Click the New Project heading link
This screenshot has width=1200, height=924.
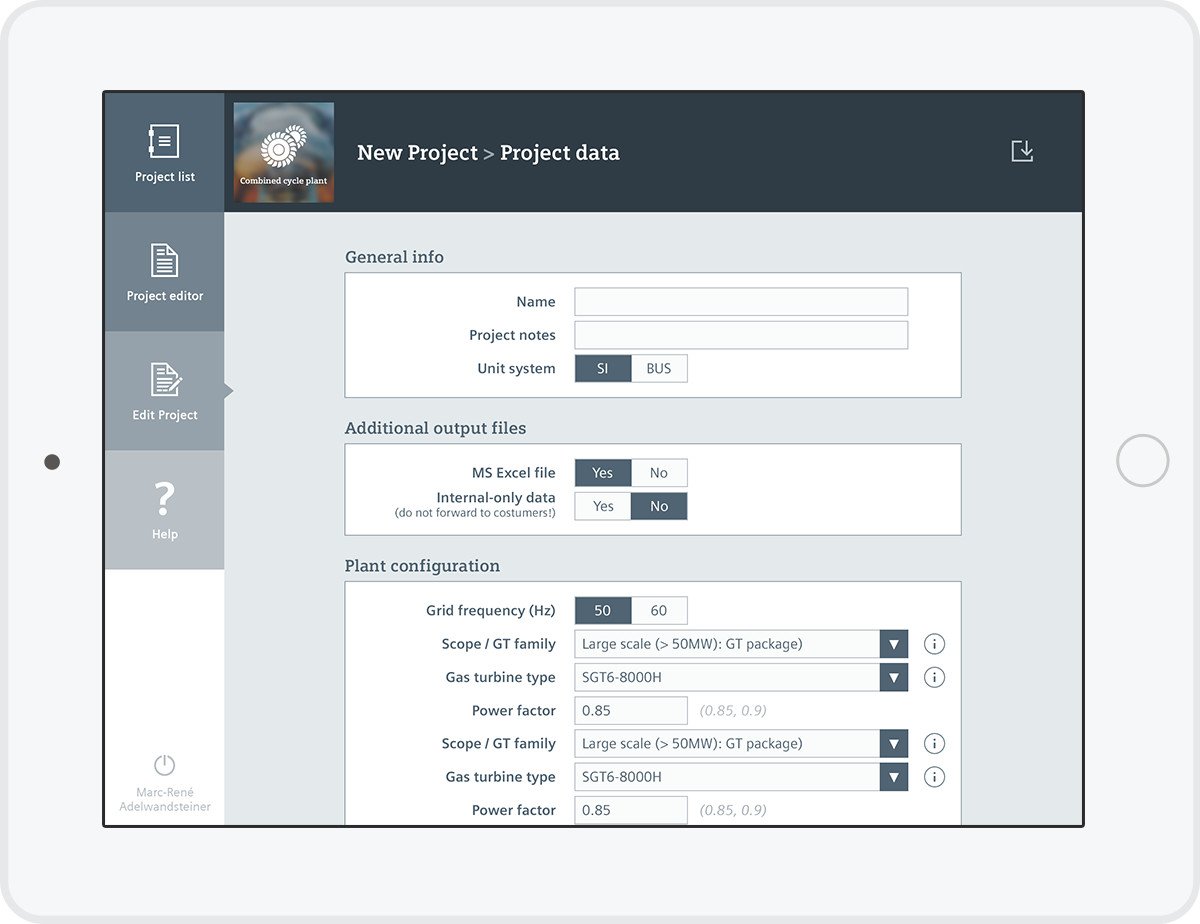(x=417, y=152)
